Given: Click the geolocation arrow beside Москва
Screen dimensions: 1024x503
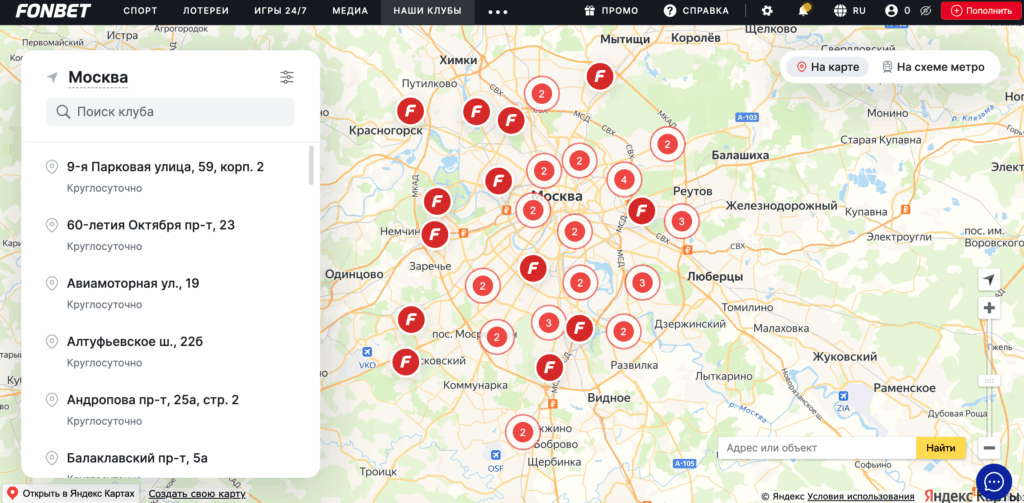Looking at the screenshot, I should click(52, 78).
